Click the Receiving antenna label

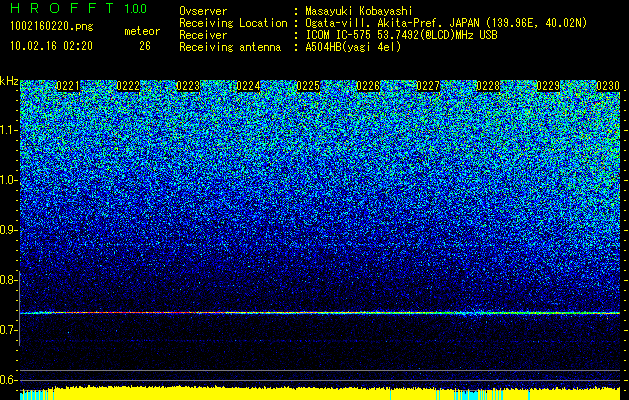tap(230, 47)
